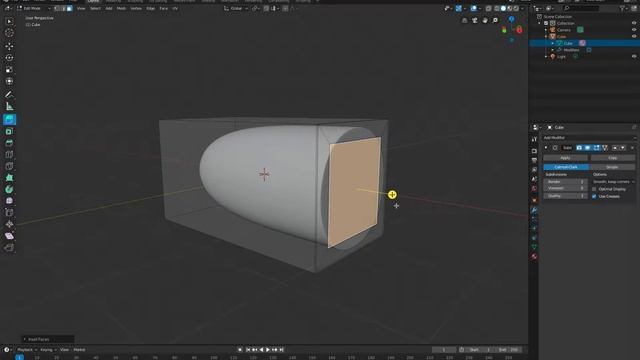Screen dimensions: 640x360
Task: Toggle Optimal Display checkbox
Action: point(594,189)
